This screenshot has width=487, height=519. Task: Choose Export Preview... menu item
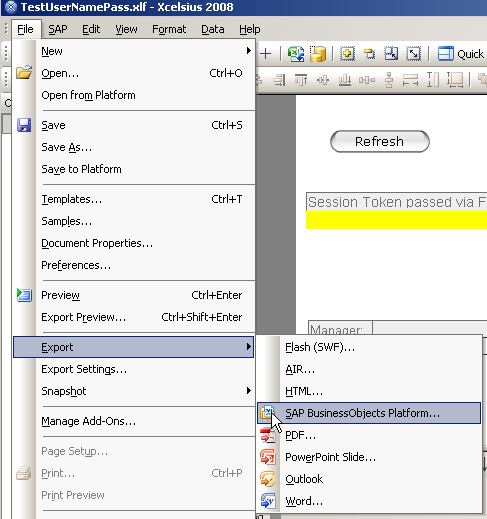pos(133,317)
